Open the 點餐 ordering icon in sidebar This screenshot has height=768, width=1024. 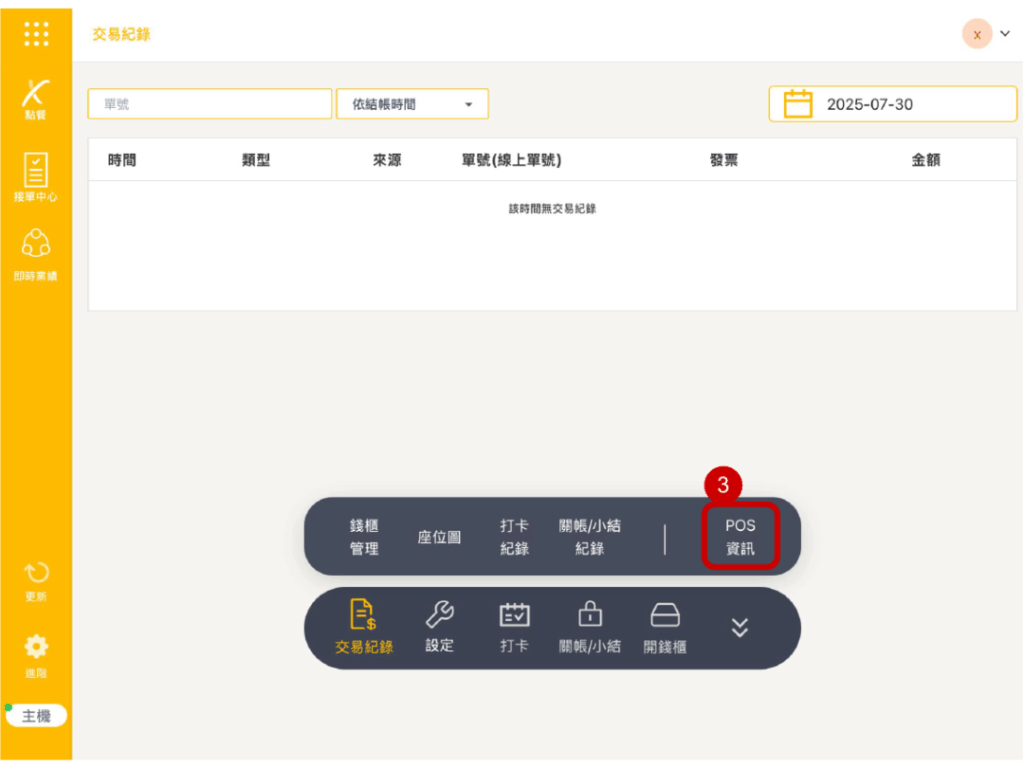point(36,98)
